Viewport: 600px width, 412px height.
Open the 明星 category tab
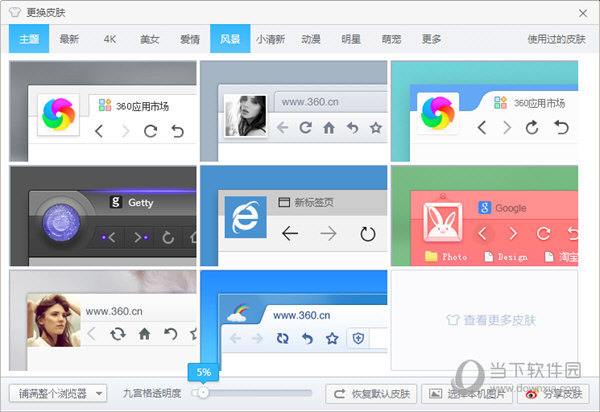pyautogui.click(x=351, y=39)
